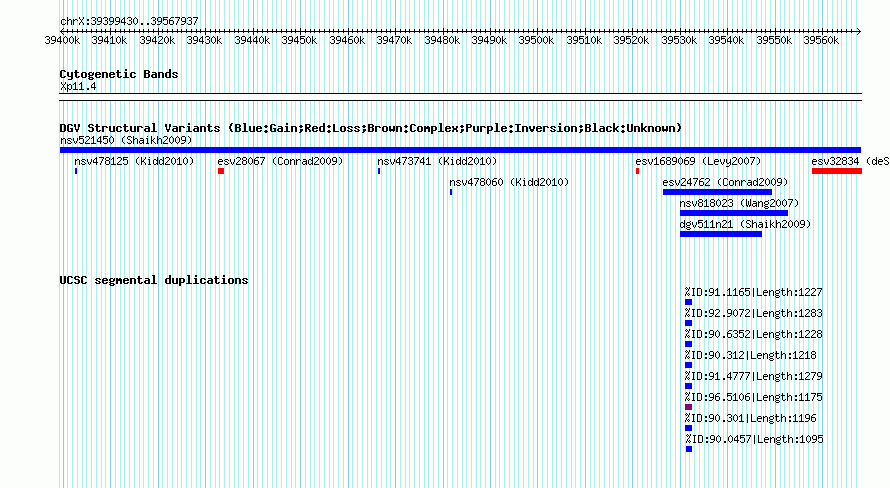Image resolution: width=890 pixels, height=488 pixels.
Task: Open esv24762 (Conrad2009) variant label
Action: (725, 182)
